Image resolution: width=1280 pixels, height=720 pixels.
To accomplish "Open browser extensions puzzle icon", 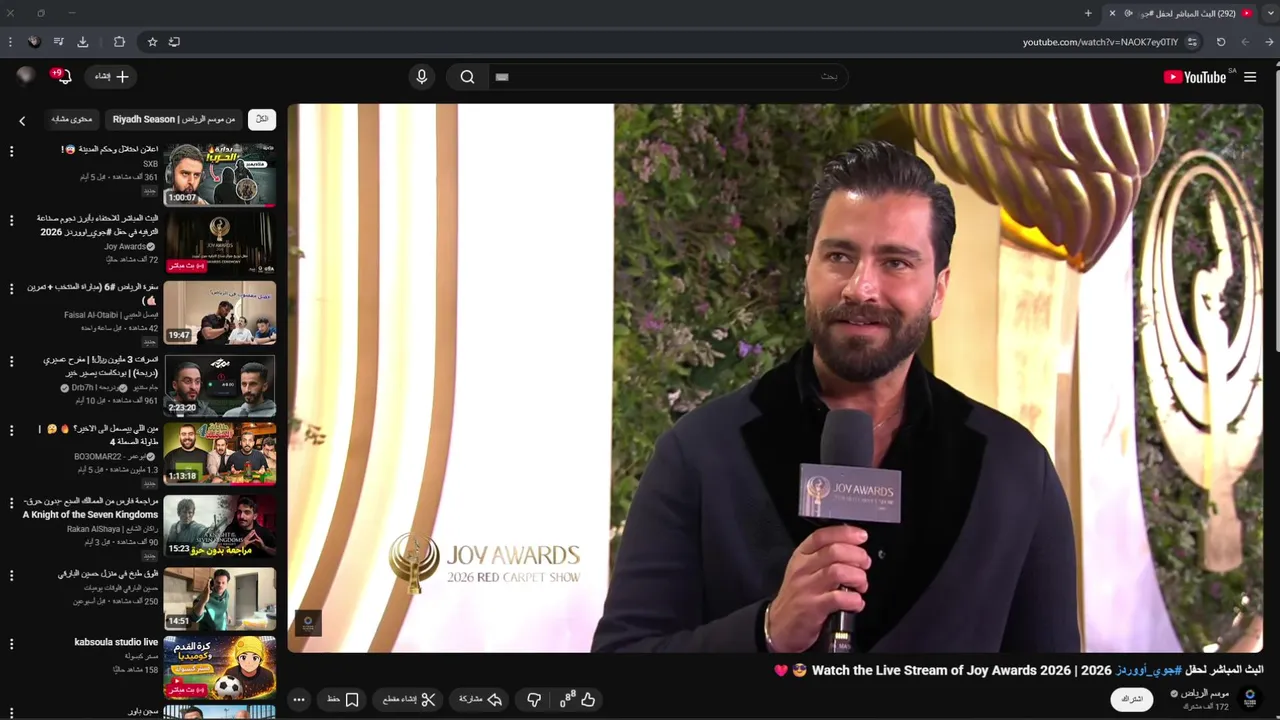I will pyautogui.click(x=119, y=42).
